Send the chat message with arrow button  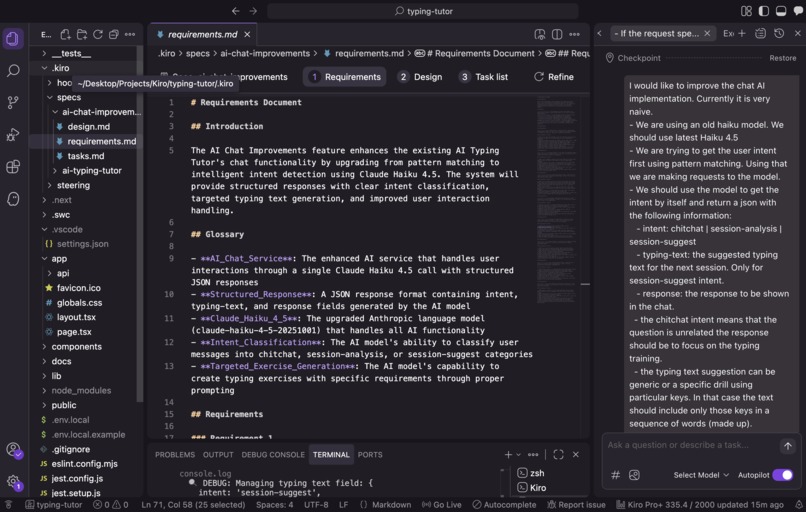tap(787, 446)
